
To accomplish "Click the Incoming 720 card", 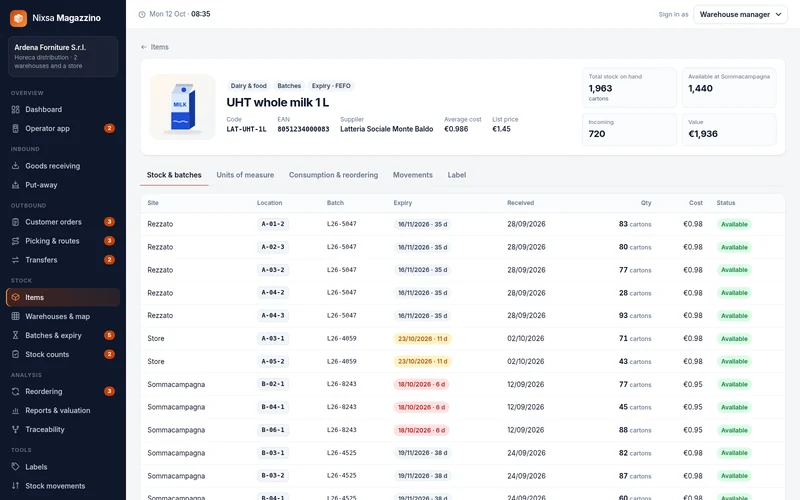I will (630, 129).
